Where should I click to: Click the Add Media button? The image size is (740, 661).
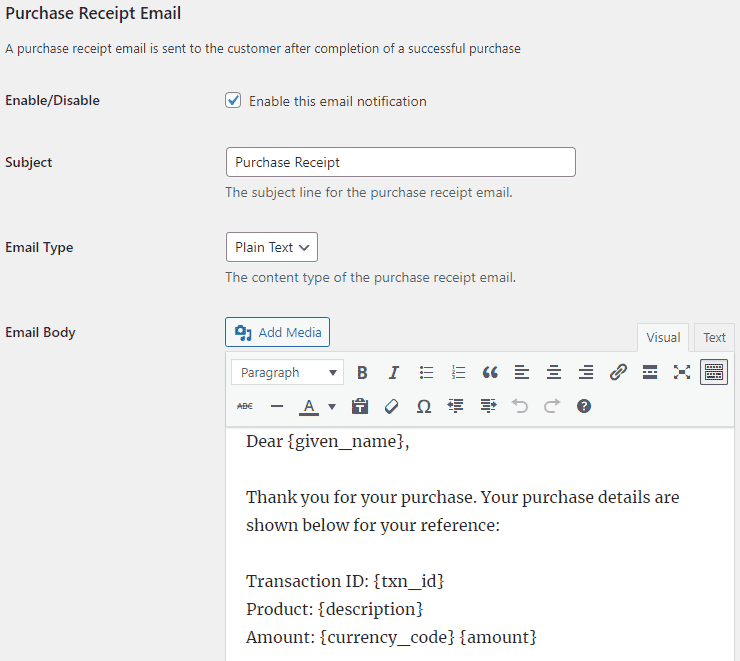click(x=278, y=332)
